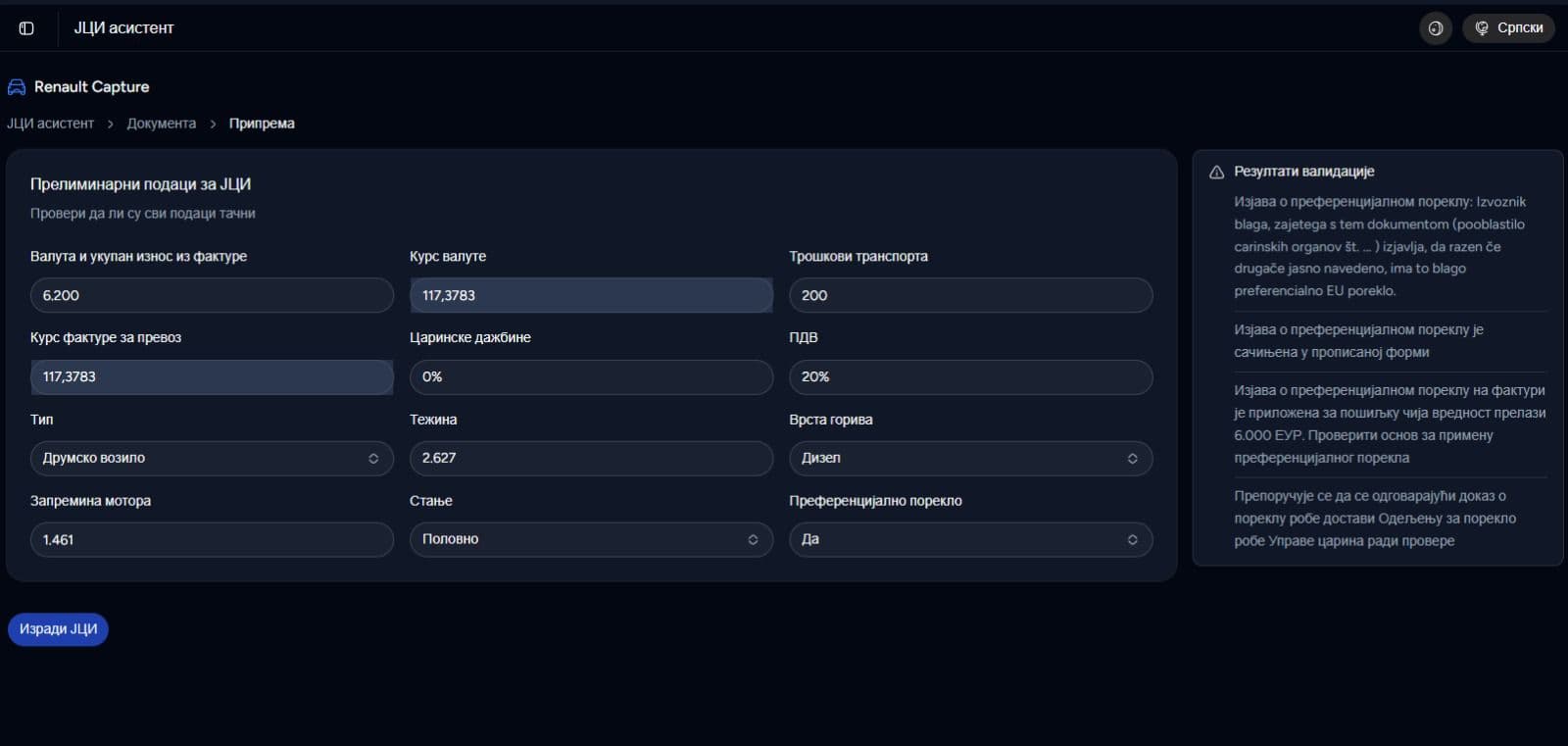Image resolution: width=1568 pixels, height=746 pixels.
Task: Click the Прелиминарни подаци за ЈЦИ heading
Action: 140,184
